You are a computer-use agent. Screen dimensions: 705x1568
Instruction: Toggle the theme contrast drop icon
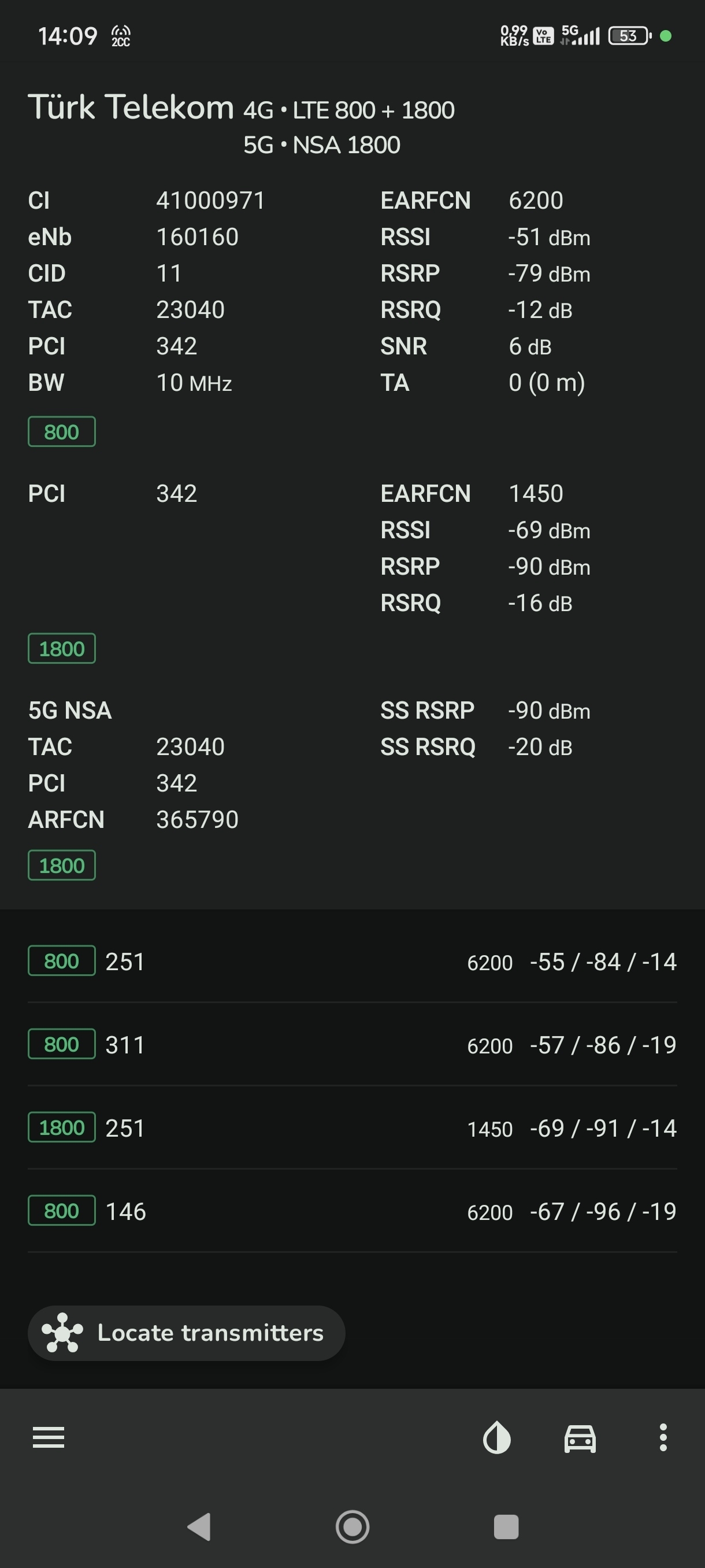coord(496,1437)
